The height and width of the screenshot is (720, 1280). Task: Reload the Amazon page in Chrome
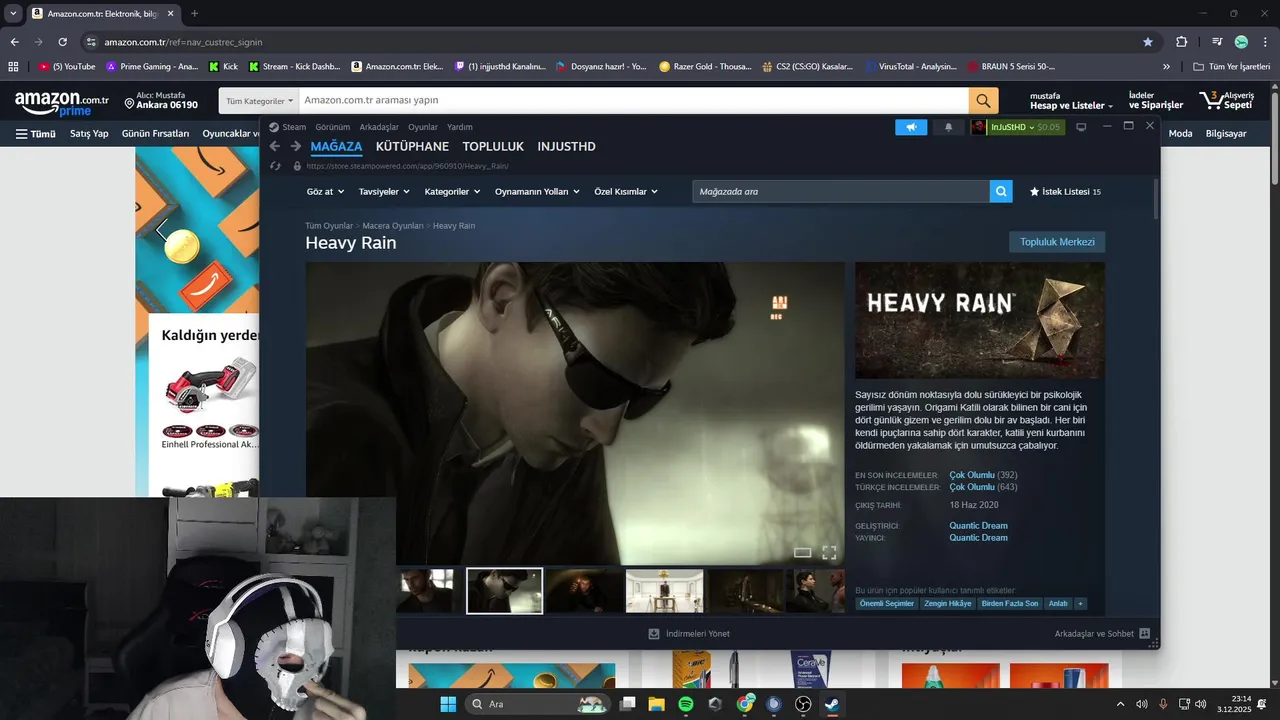(x=63, y=42)
